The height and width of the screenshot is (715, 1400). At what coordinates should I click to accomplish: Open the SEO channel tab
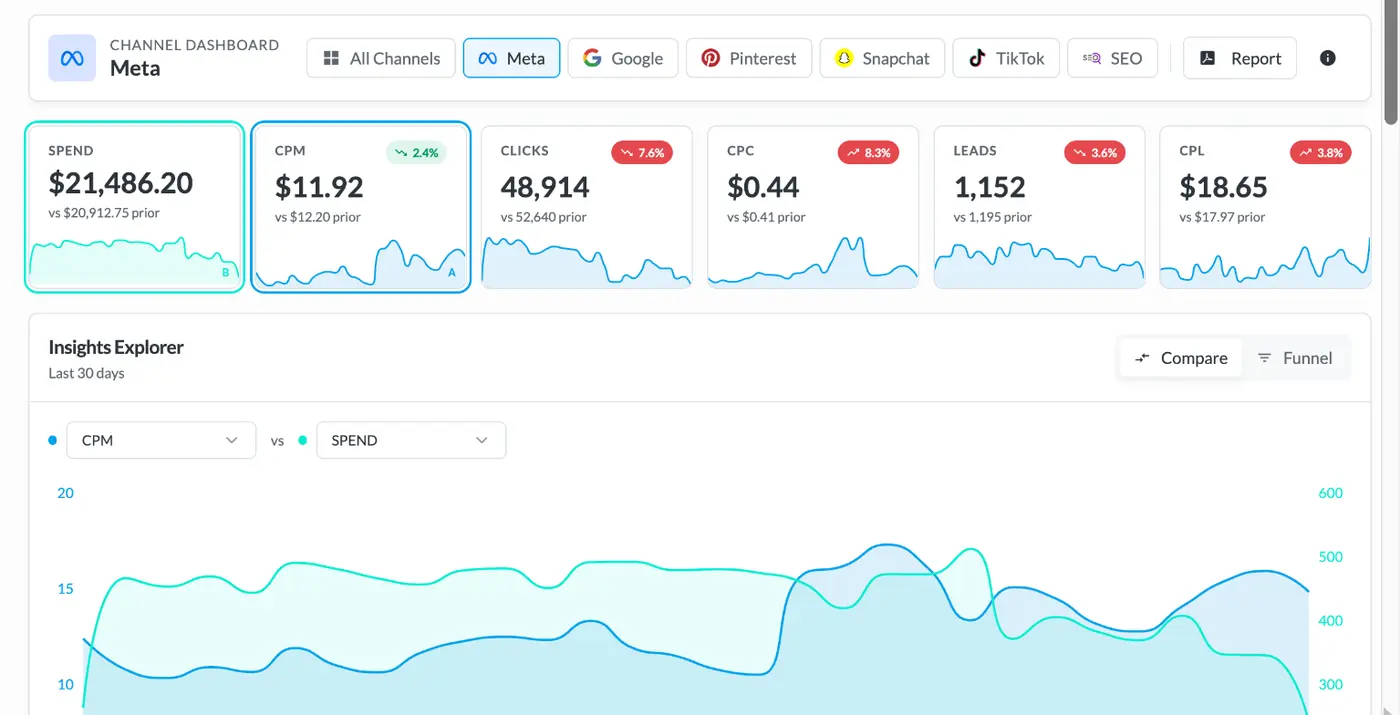pos(1112,58)
